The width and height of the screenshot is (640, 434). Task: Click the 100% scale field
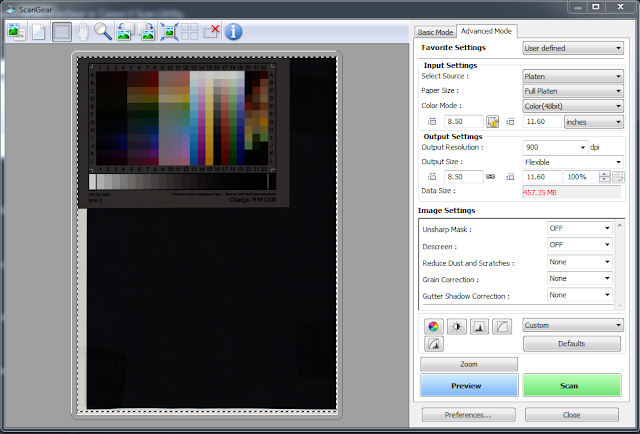(581, 177)
